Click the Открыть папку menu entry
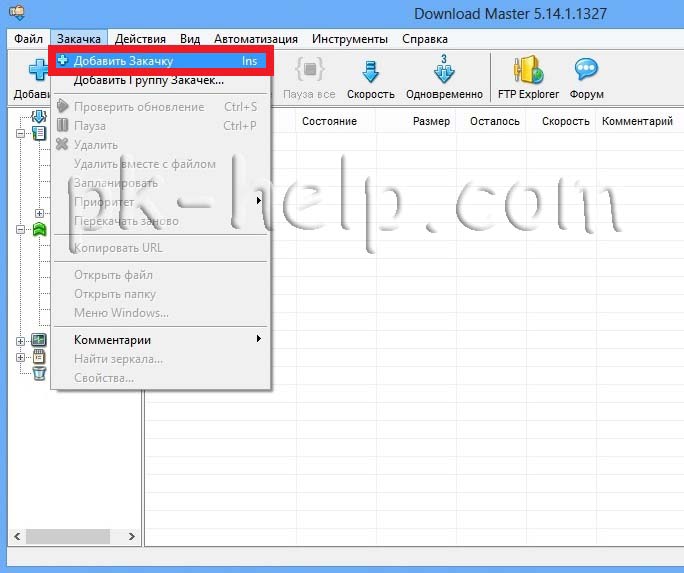This screenshot has width=684, height=573. [161, 294]
